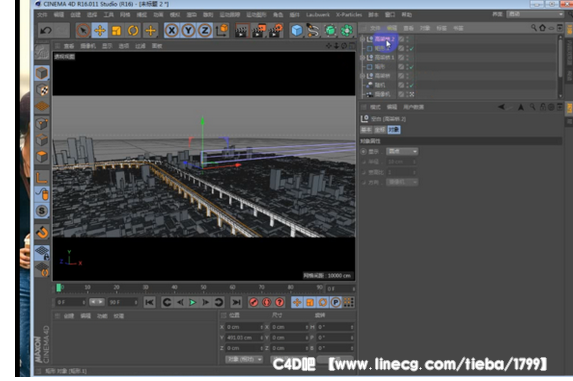Play the animation forward
Screen dimensions: 573x381
tap(193, 302)
